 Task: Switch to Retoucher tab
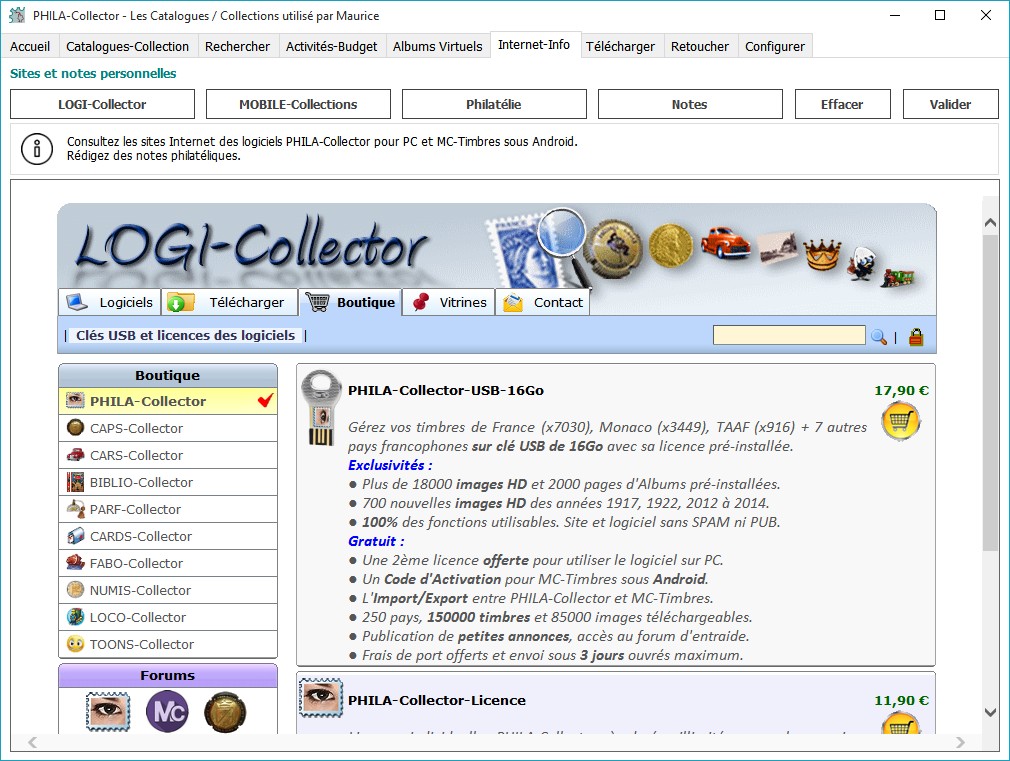700,46
